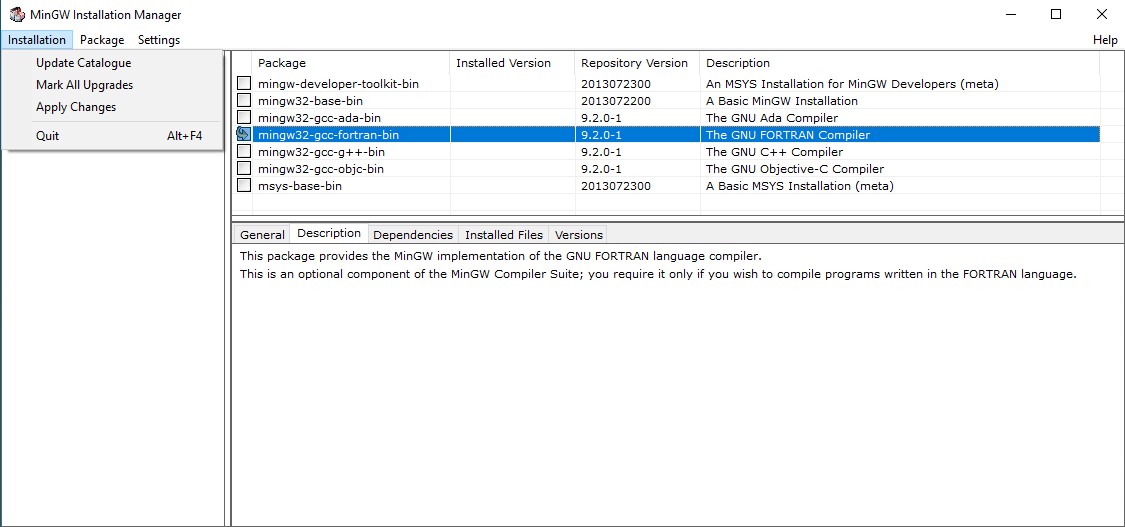This screenshot has width=1125, height=527.
Task: Click 'A Basic MinGW Installation' description cell
Action: [x=781, y=101]
